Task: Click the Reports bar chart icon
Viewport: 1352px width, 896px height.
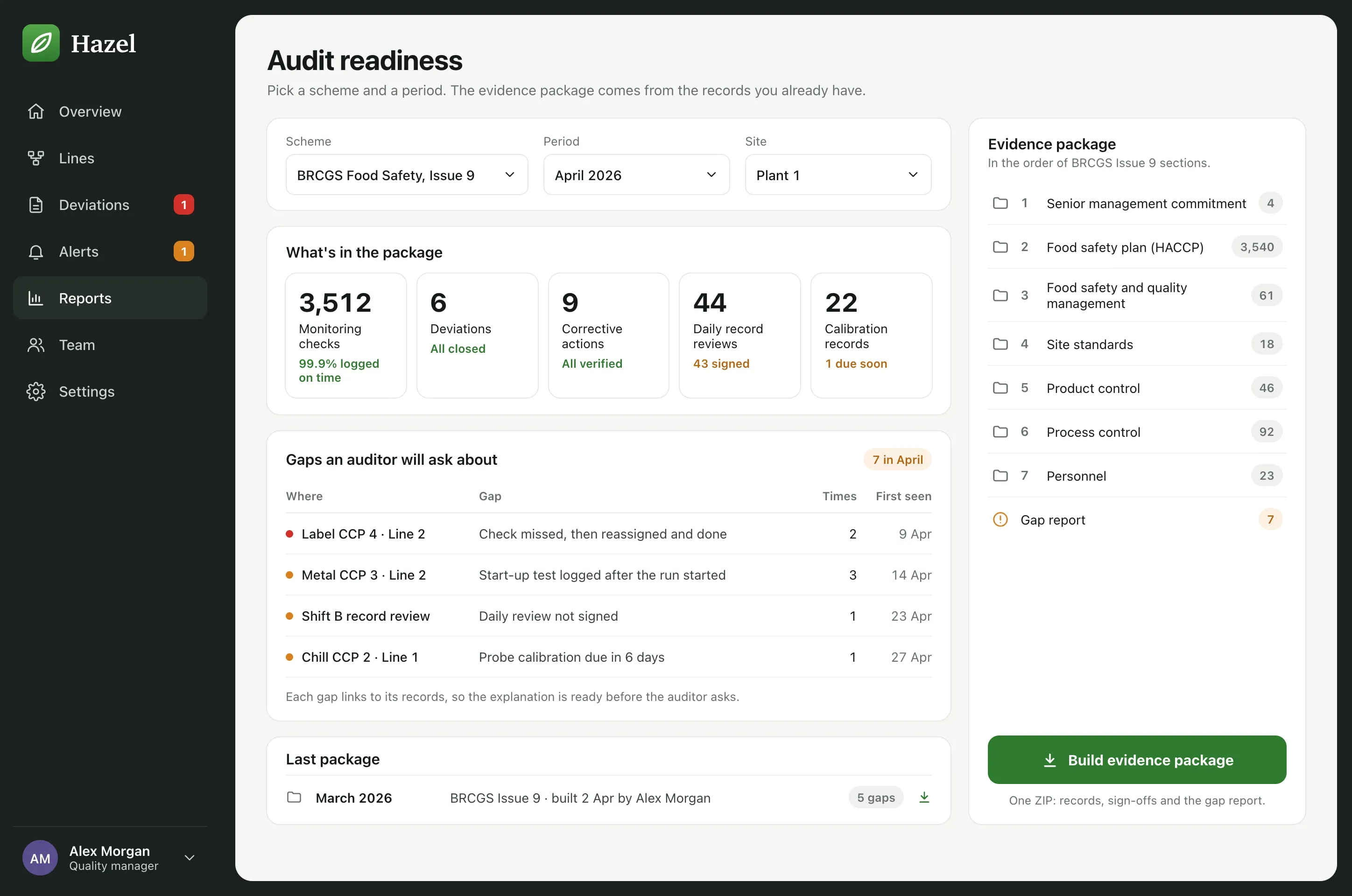Action: coord(35,298)
